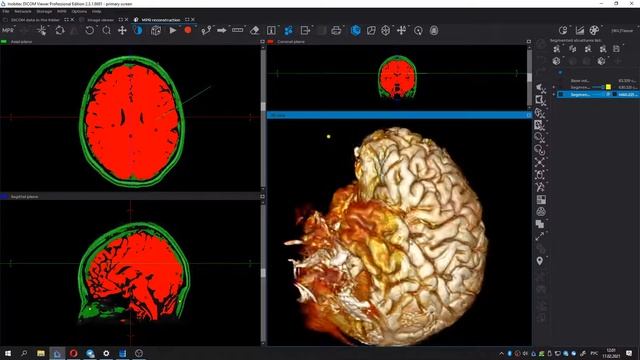This screenshot has height=360, width=640.
Task: Open the MPR mode button in toolbar
Action: (x=8, y=30)
